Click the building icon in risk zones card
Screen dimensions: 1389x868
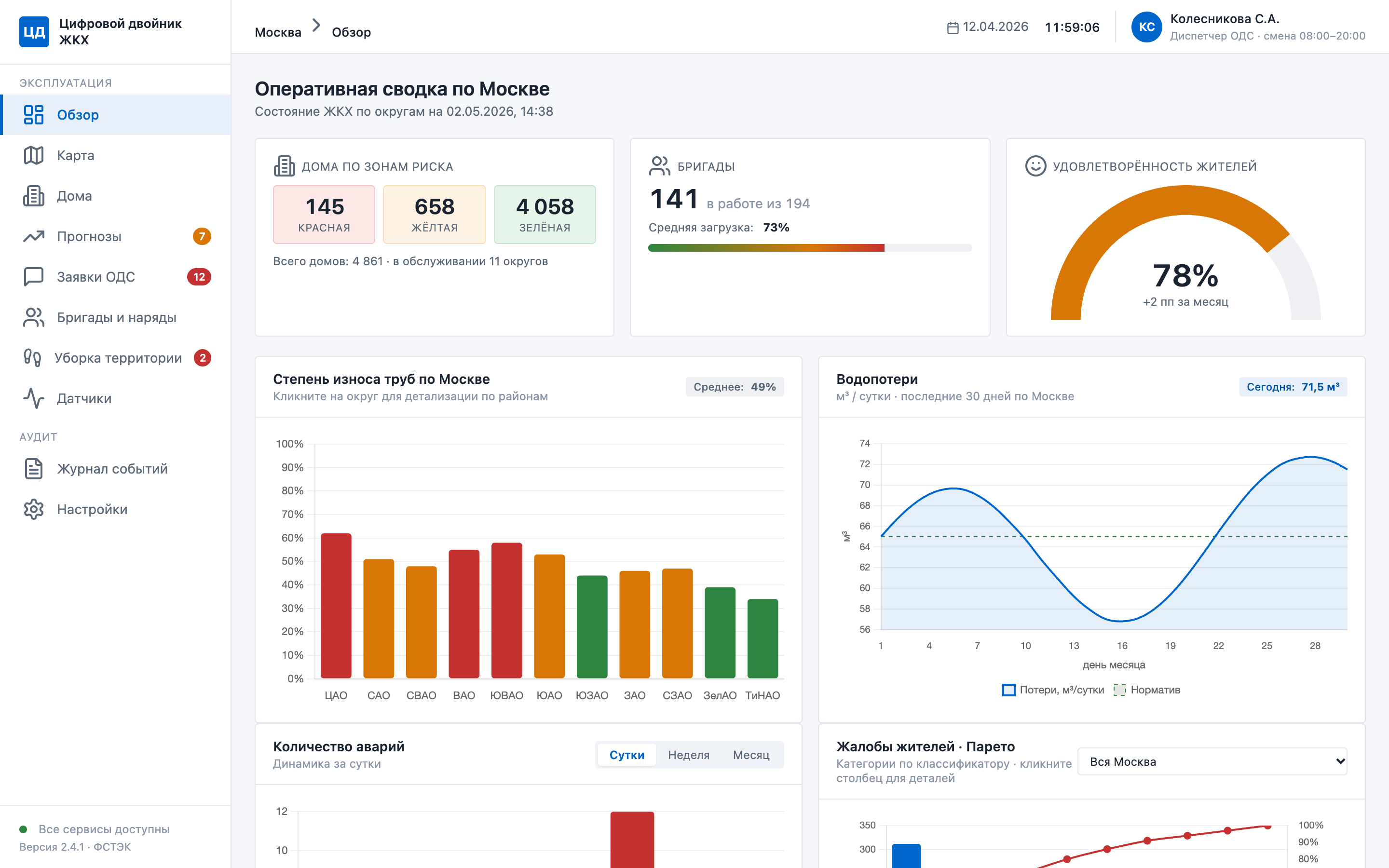click(x=285, y=166)
